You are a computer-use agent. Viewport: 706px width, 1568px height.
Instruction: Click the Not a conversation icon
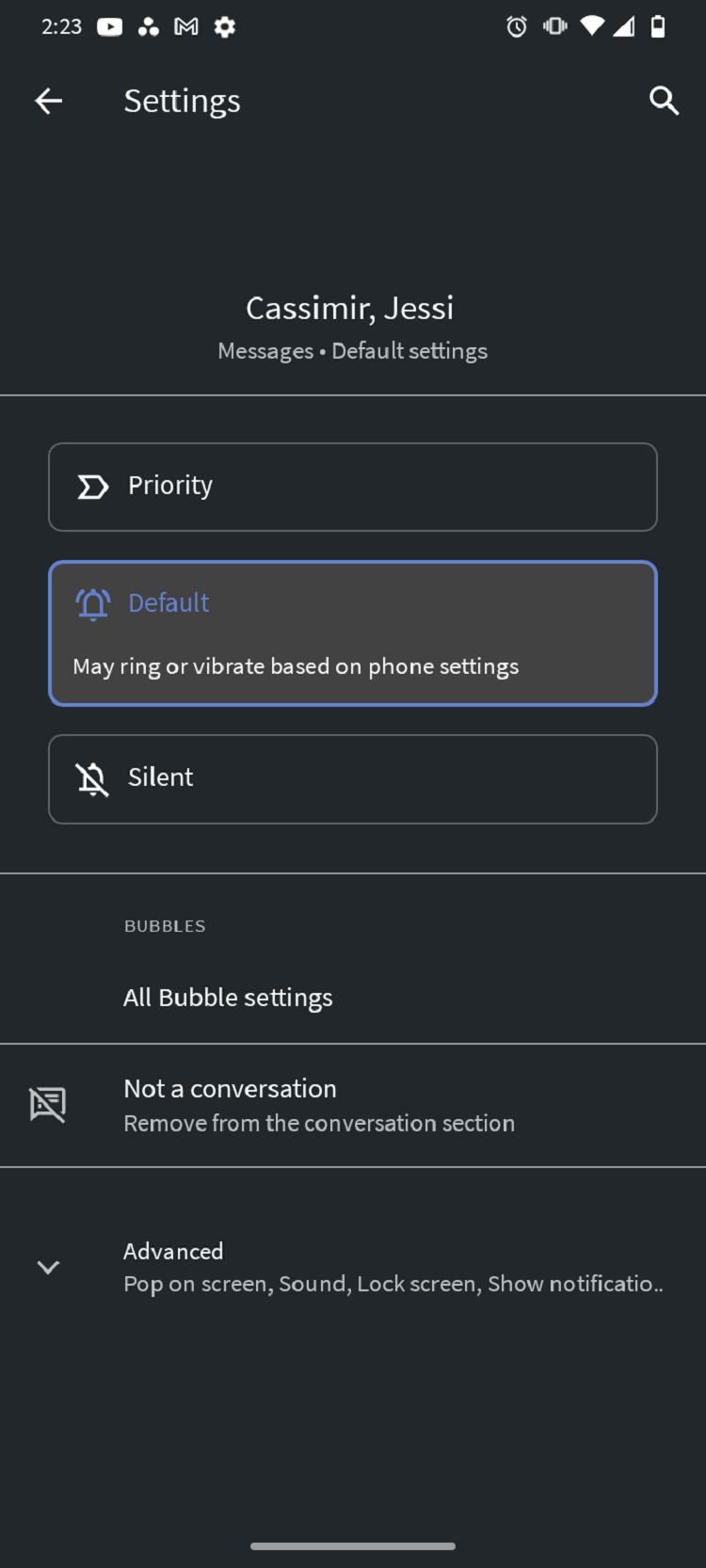48,1104
